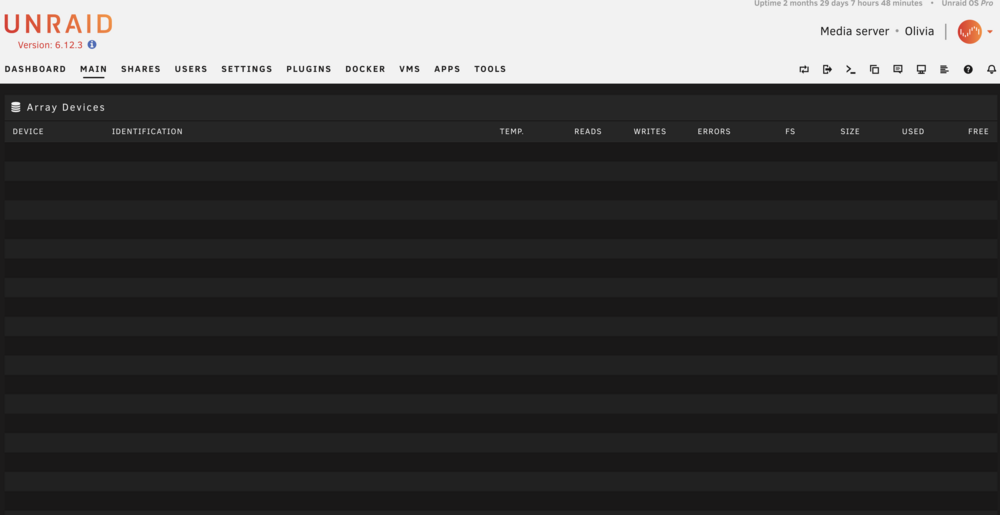Click the TEMP. column header

click(x=511, y=132)
